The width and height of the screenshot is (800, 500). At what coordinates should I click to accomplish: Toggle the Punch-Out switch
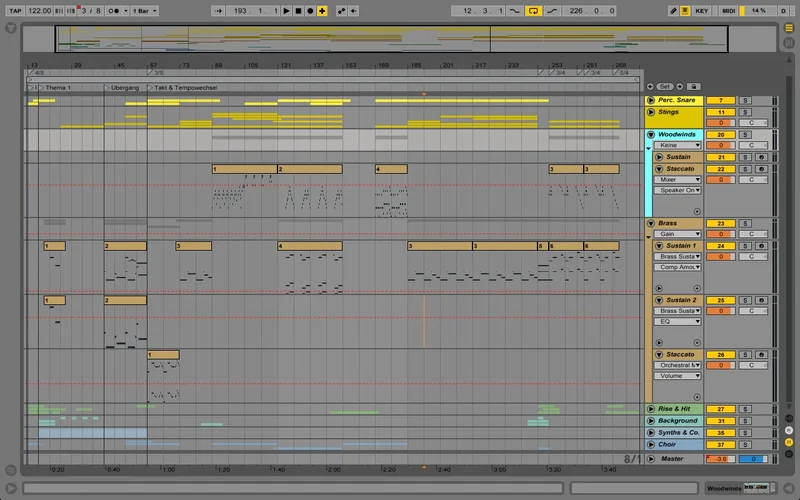click(552, 11)
